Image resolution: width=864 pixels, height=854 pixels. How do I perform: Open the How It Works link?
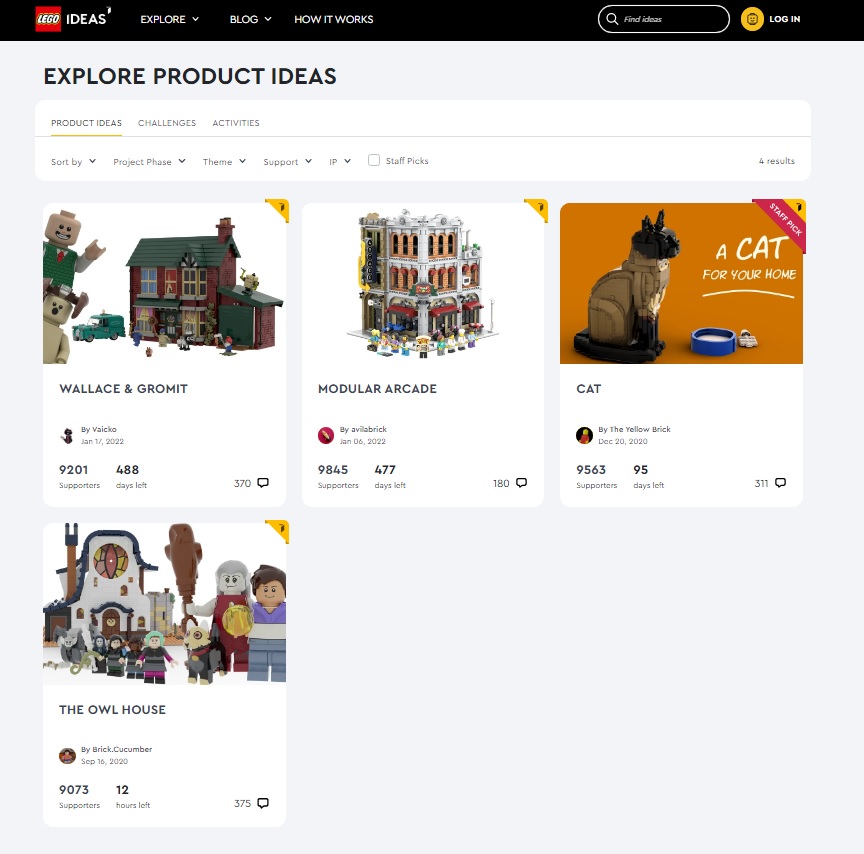[333, 19]
